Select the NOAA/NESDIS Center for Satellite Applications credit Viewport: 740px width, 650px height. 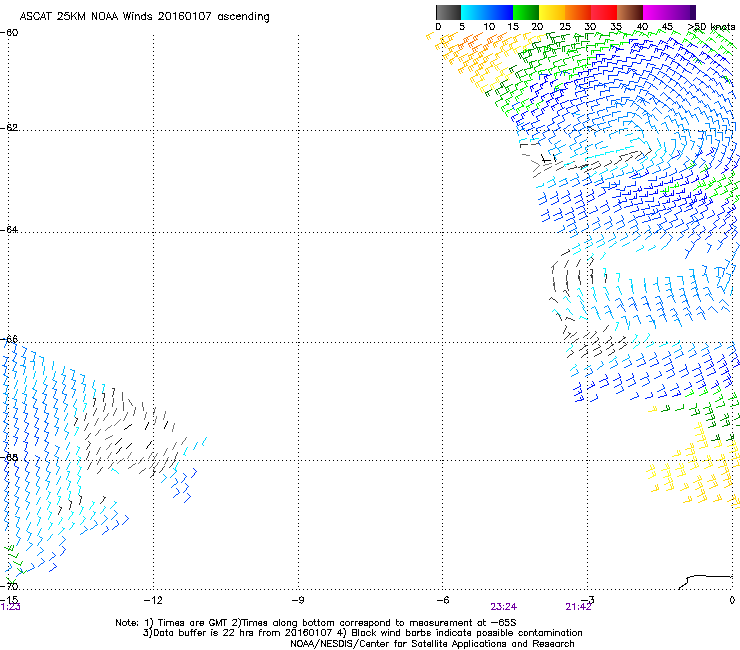point(432,644)
